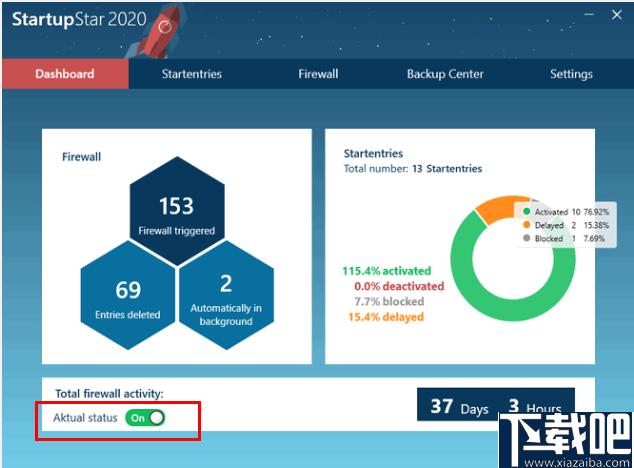Open the Firewall tab
Screen dimensions: 634x468
click(x=318, y=74)
